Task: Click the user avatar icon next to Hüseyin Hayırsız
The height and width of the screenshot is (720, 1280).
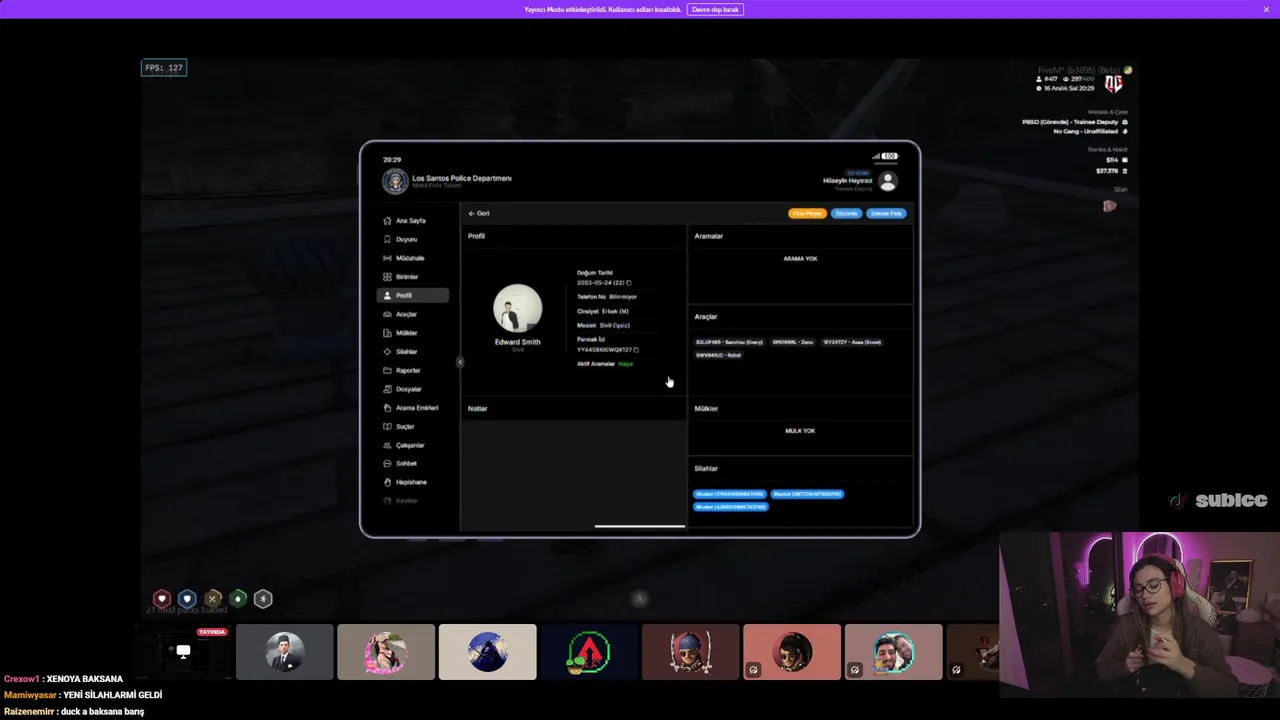Action: (887, 181)
